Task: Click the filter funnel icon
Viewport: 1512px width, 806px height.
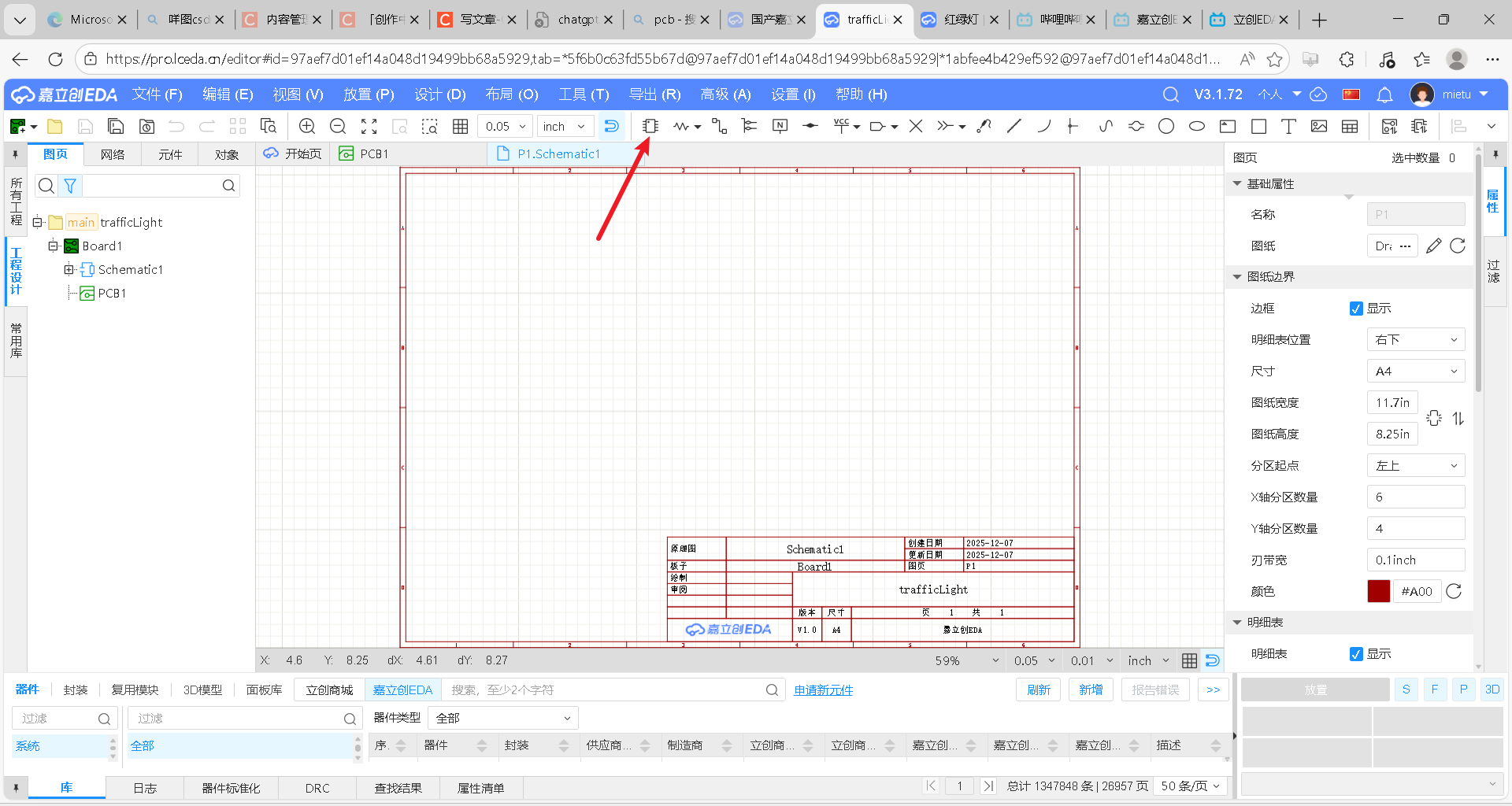Action: coord(70,186)
